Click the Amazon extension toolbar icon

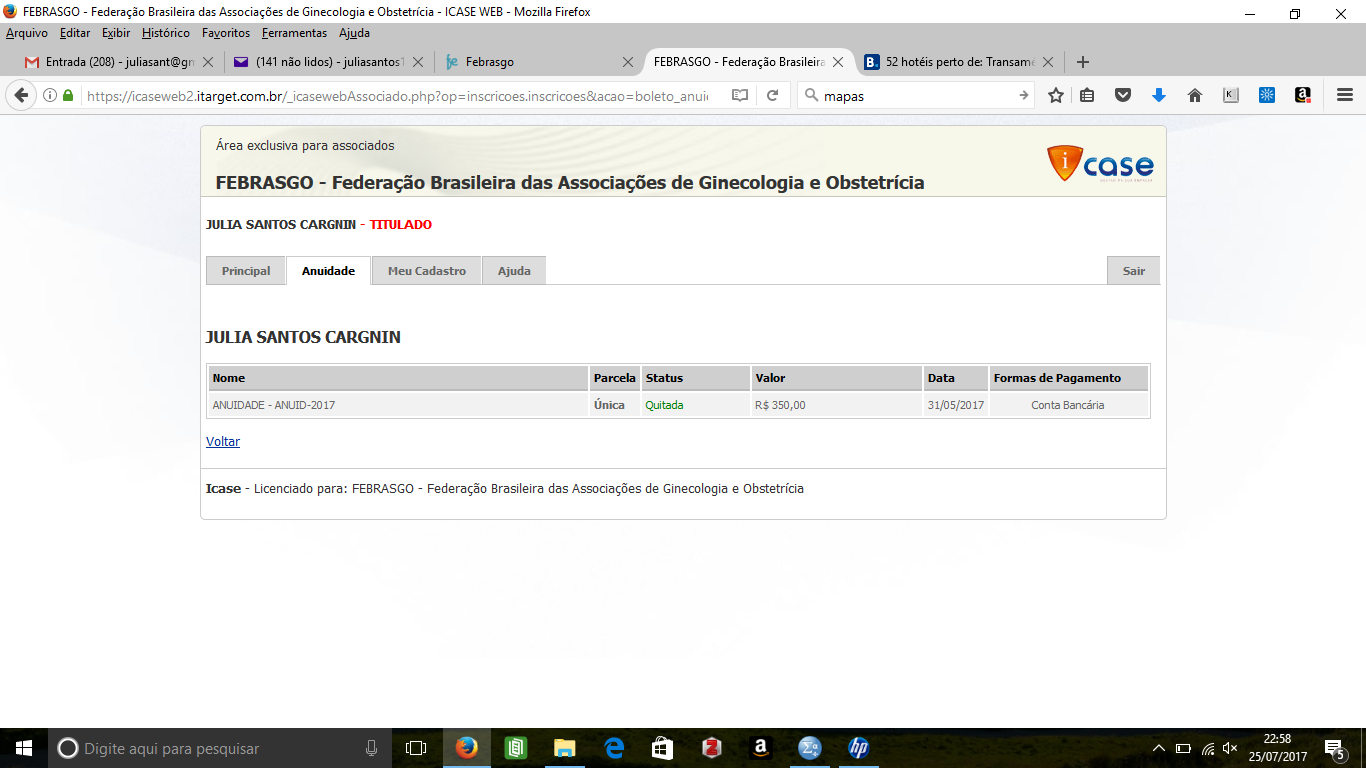click(1302, 96)
